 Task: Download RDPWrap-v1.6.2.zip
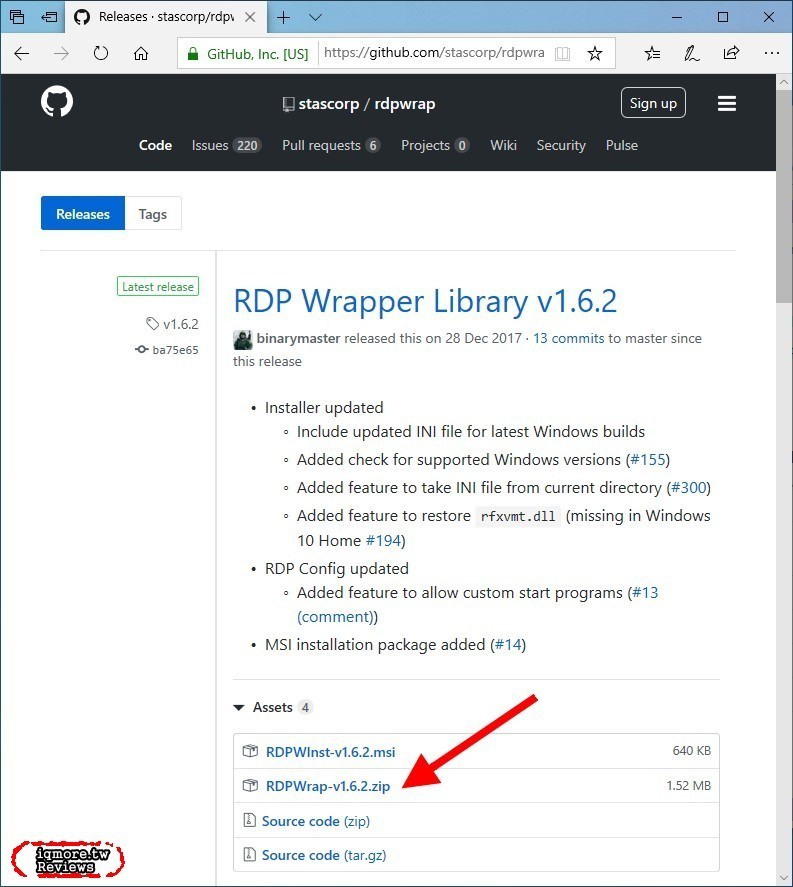pyautogui.click(x=327, y=786)
